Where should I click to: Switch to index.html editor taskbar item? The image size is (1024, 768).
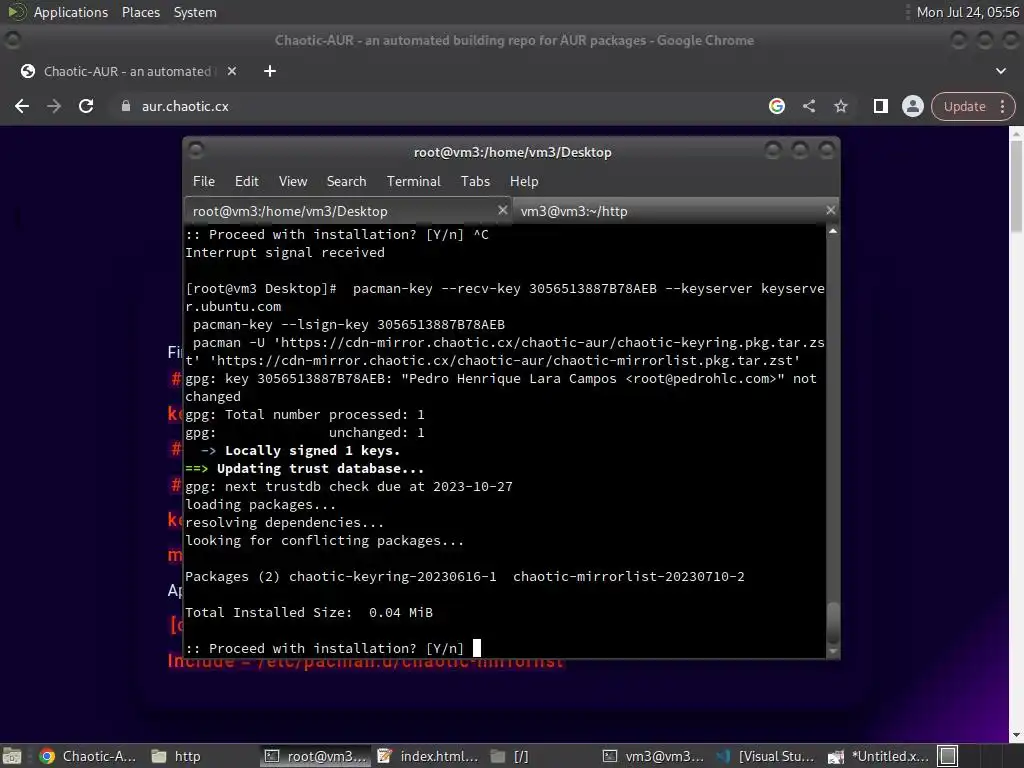point(428,756)
